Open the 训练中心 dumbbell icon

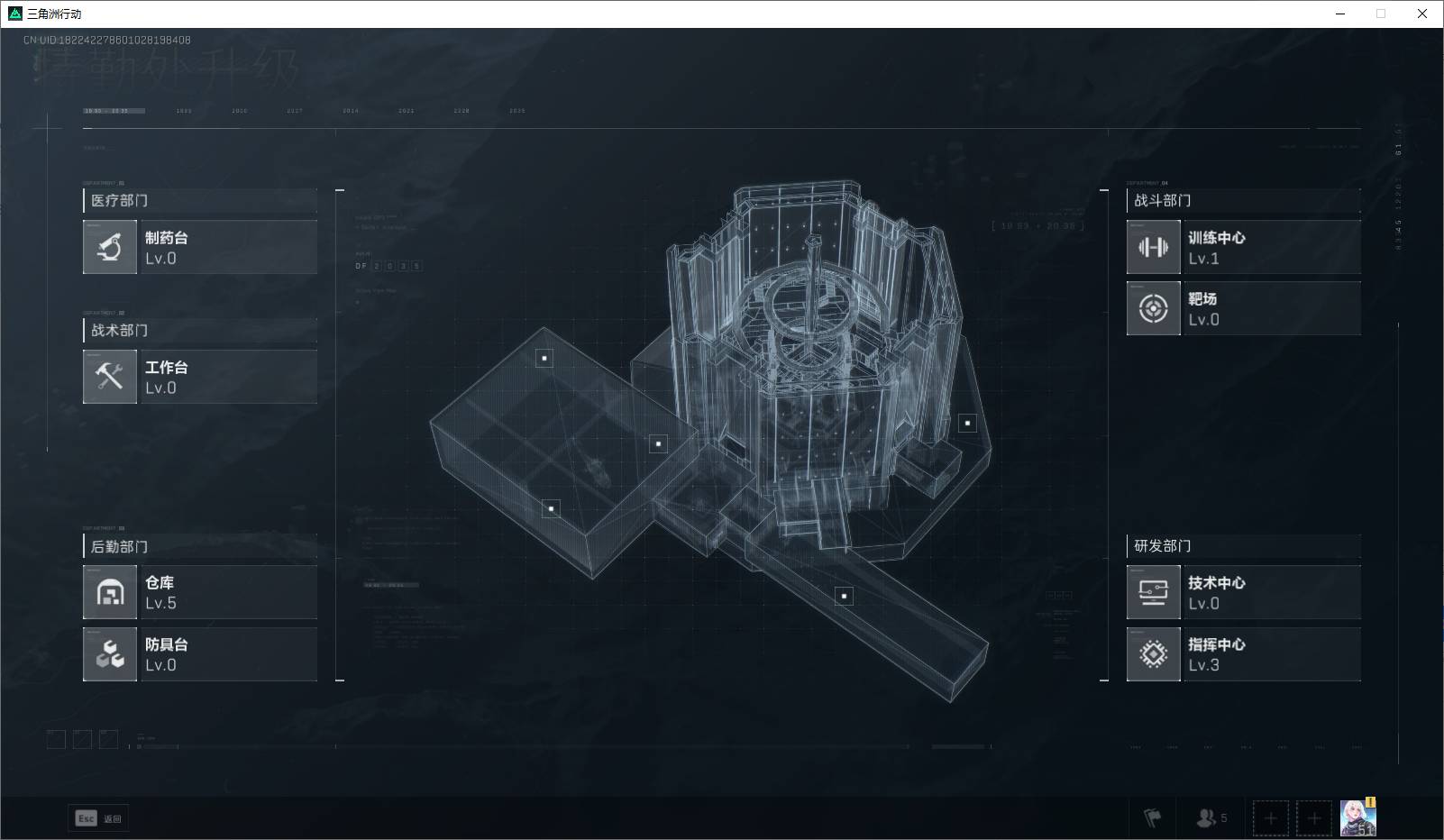(x=1154, y=247)
